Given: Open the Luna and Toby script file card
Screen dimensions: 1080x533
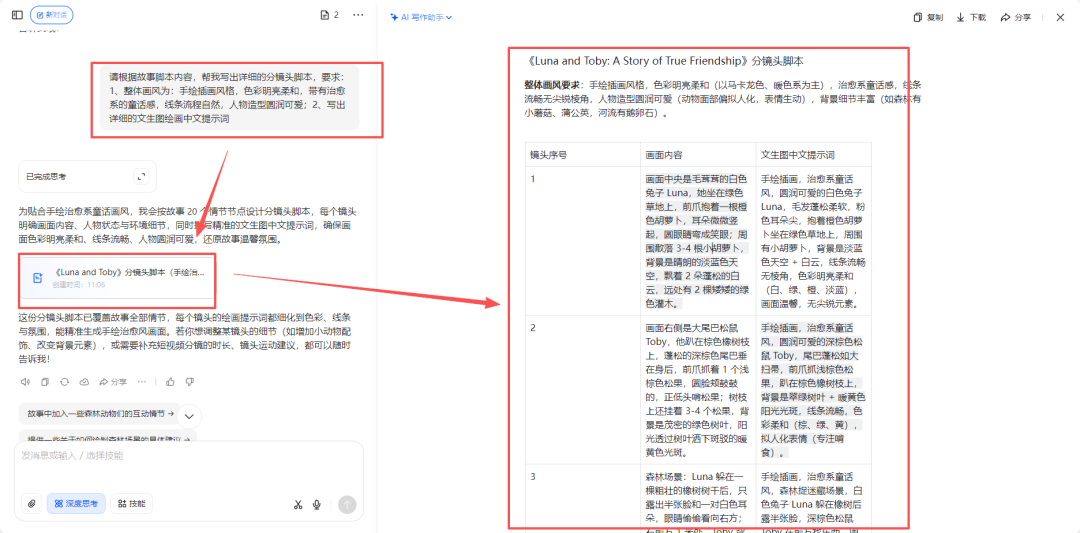Looking at the screenshot, I should 116,277.
